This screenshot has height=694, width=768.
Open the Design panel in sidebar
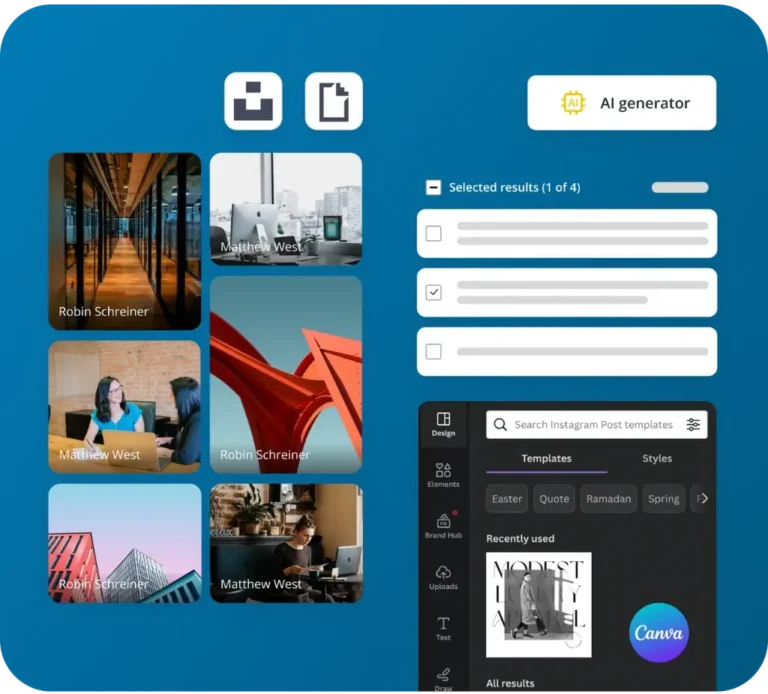click(443, 424)
